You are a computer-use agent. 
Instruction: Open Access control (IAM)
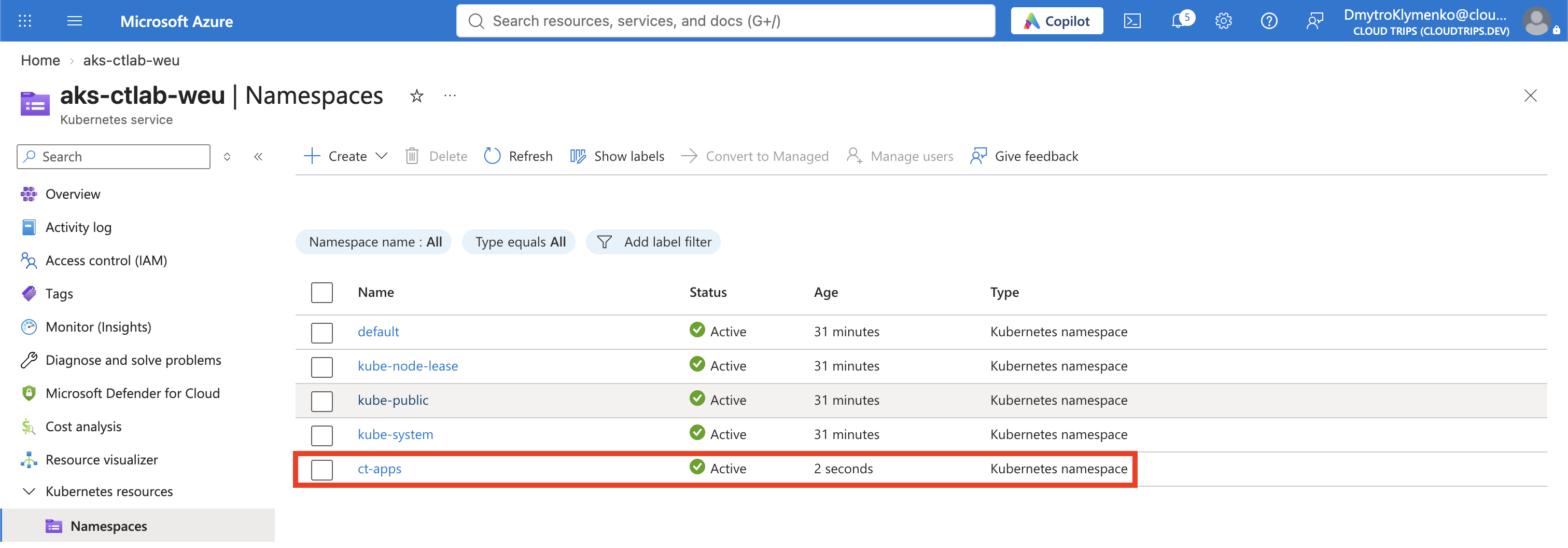pos(106,261)
